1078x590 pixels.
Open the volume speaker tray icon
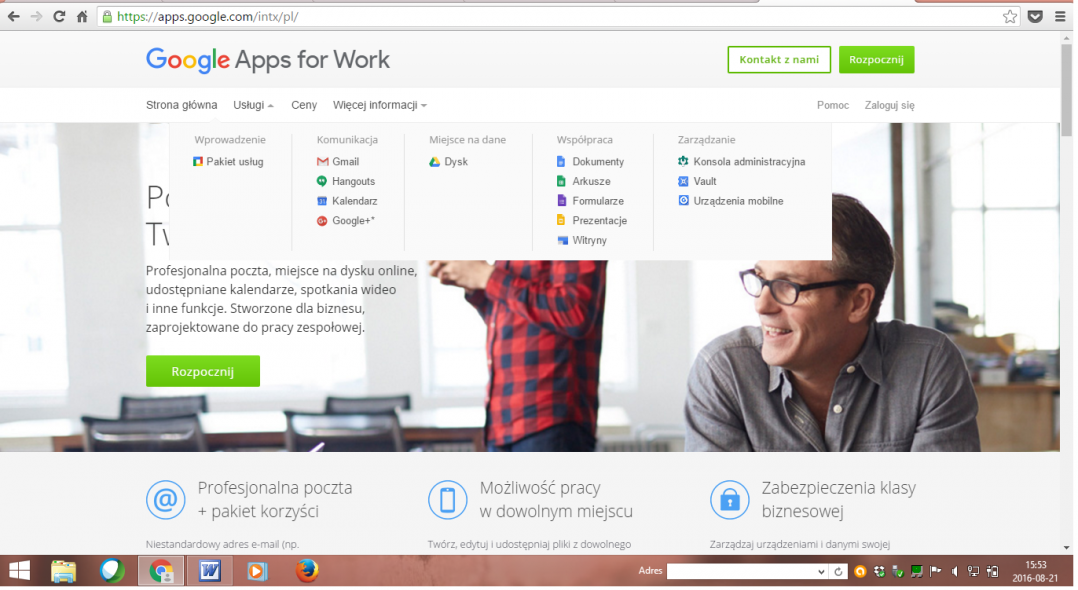955,571
